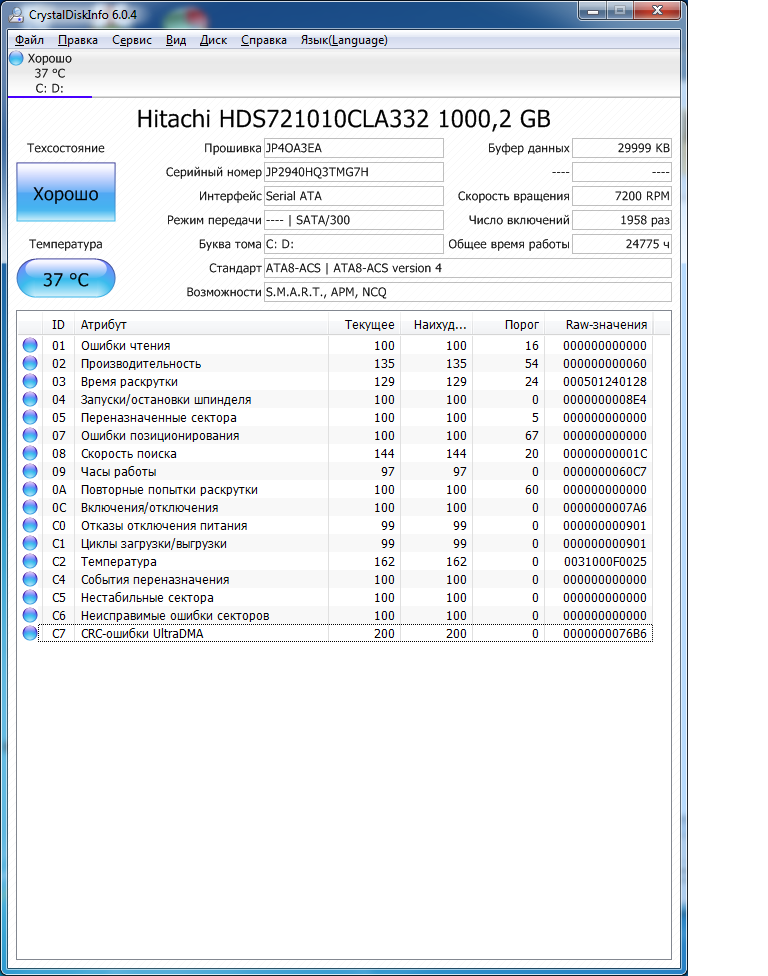
Task: Click the ID column header
Action: click(59, 324)
